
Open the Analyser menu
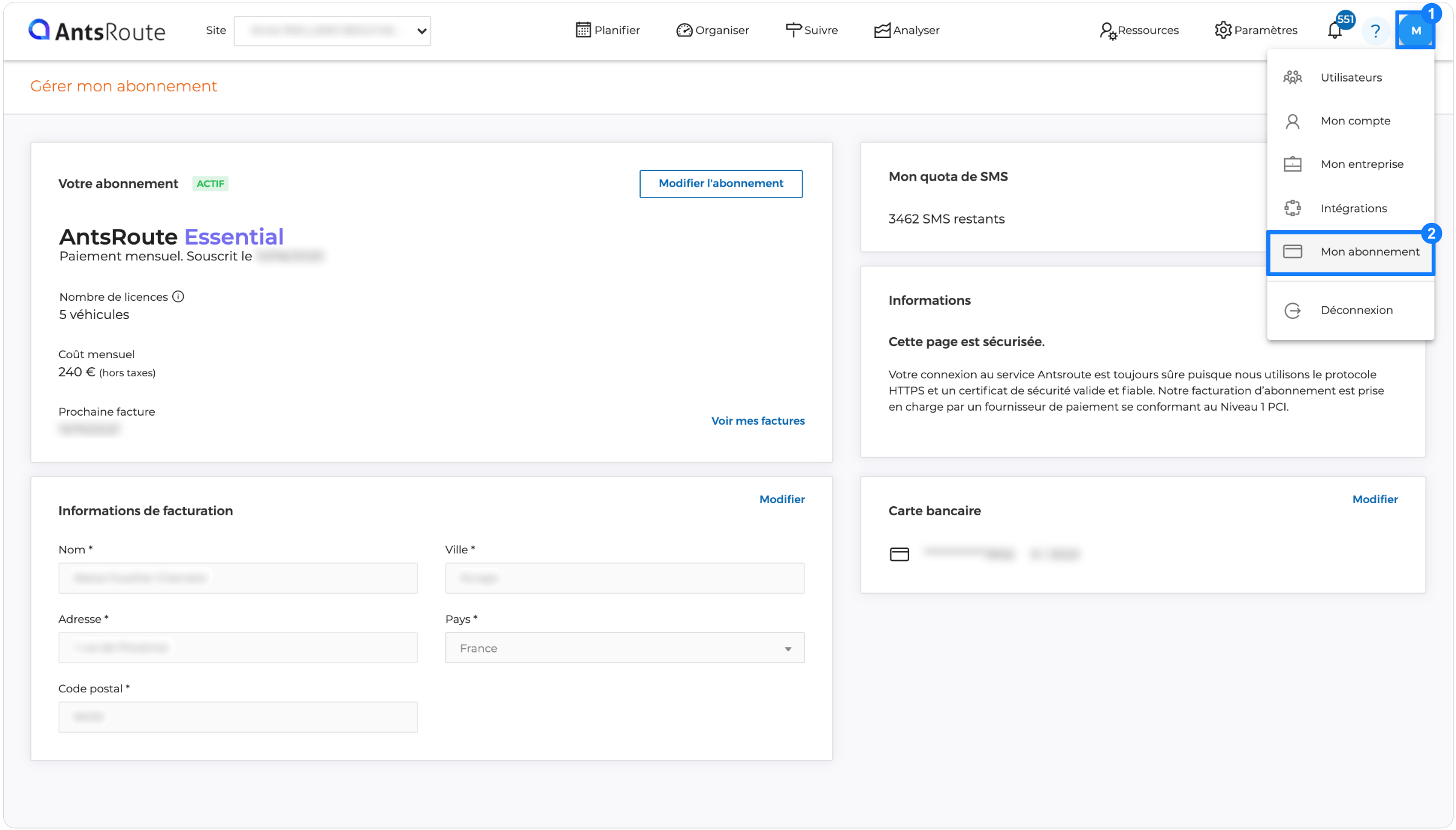point(907,30)
